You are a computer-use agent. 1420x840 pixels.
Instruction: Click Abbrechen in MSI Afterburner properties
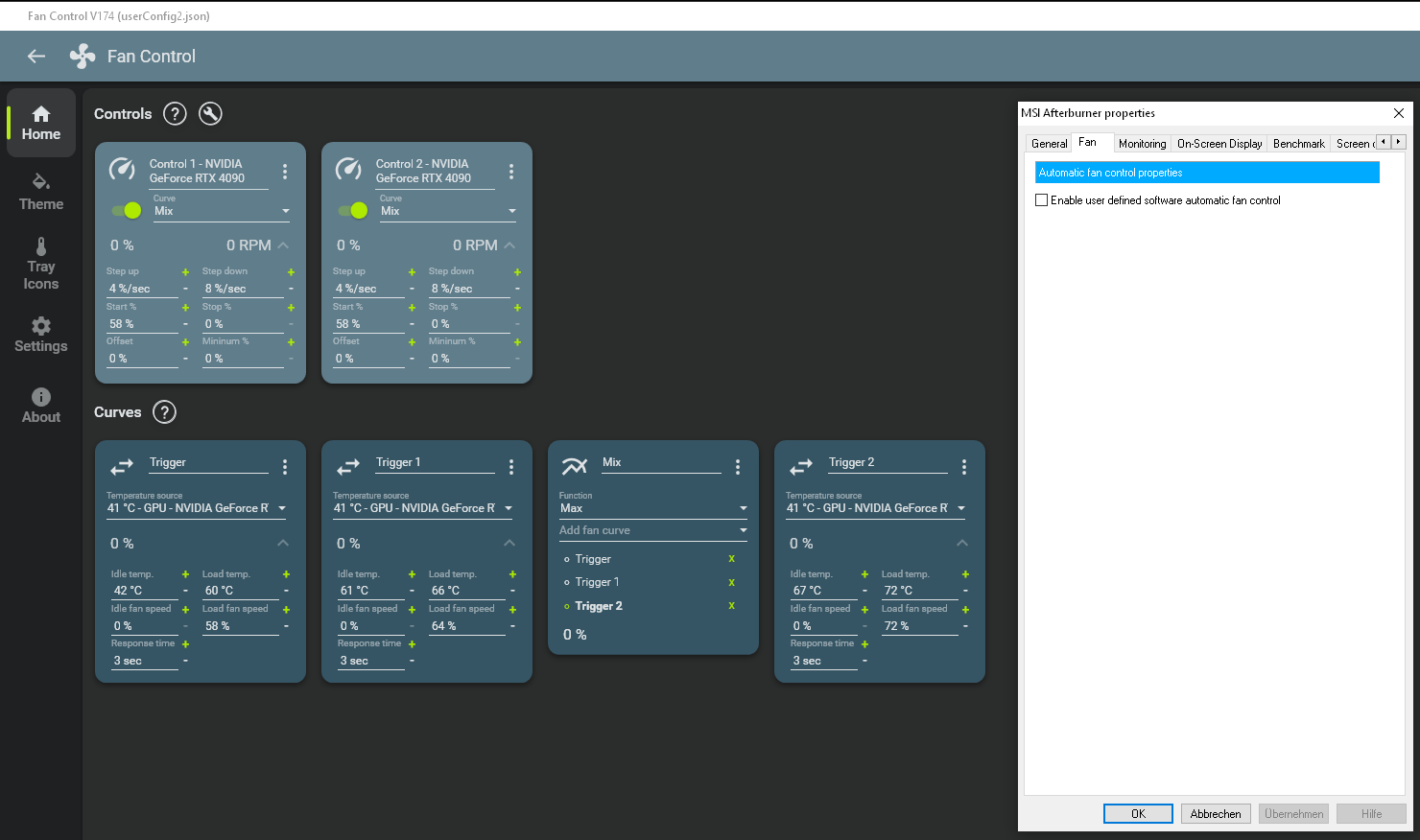tap(1216, 814)
